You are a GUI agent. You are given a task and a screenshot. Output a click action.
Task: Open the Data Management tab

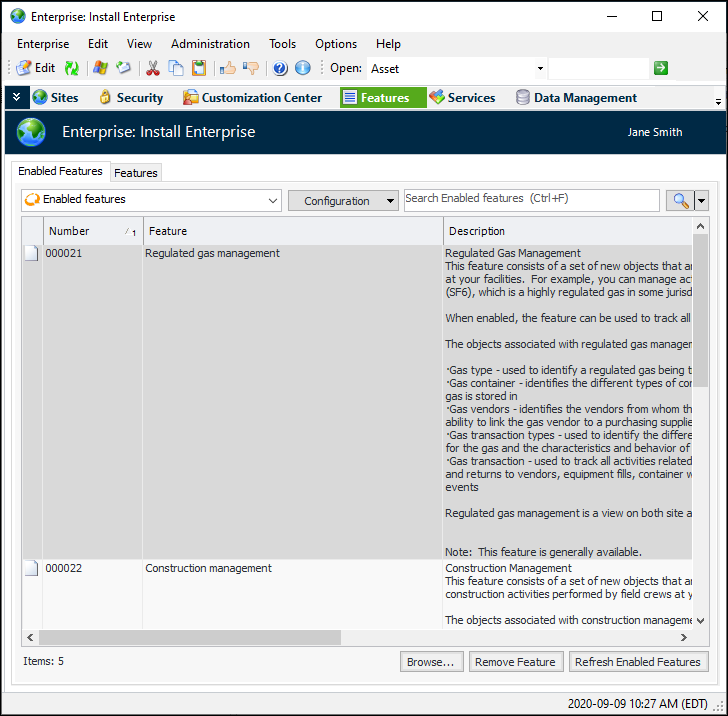tap(576, 98)
